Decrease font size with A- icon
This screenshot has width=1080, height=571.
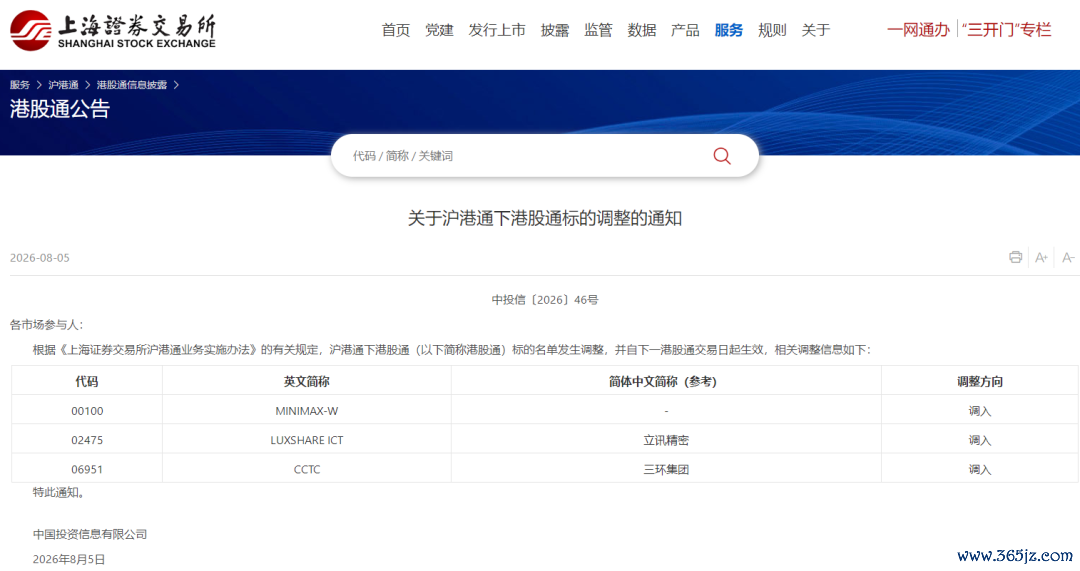pos(1068,258)
